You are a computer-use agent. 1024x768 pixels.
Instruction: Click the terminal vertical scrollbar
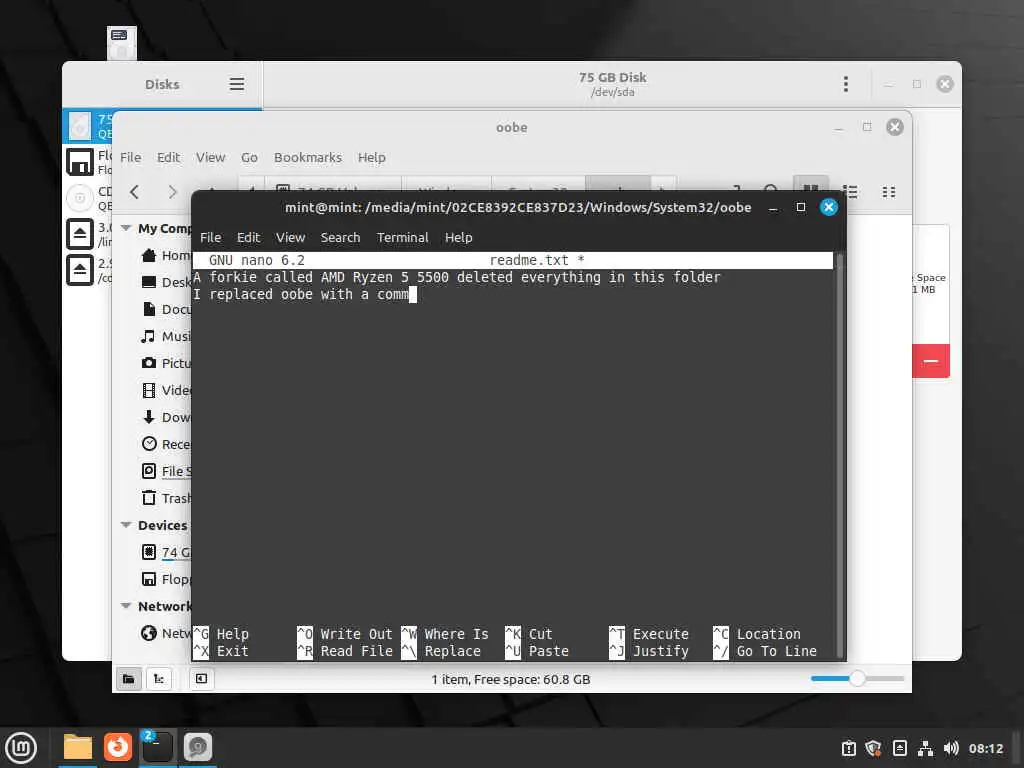(840, 455)
